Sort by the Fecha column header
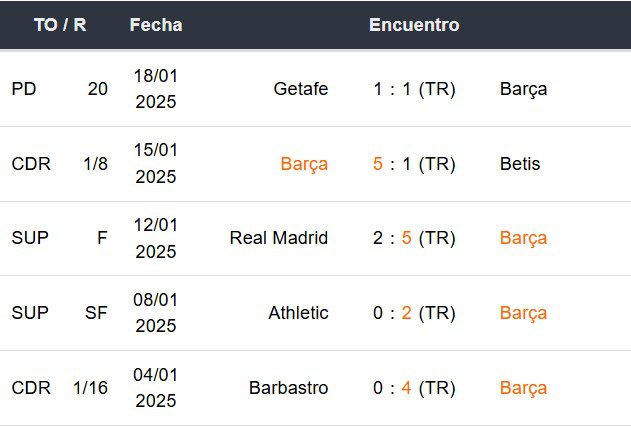 [156, 25]
